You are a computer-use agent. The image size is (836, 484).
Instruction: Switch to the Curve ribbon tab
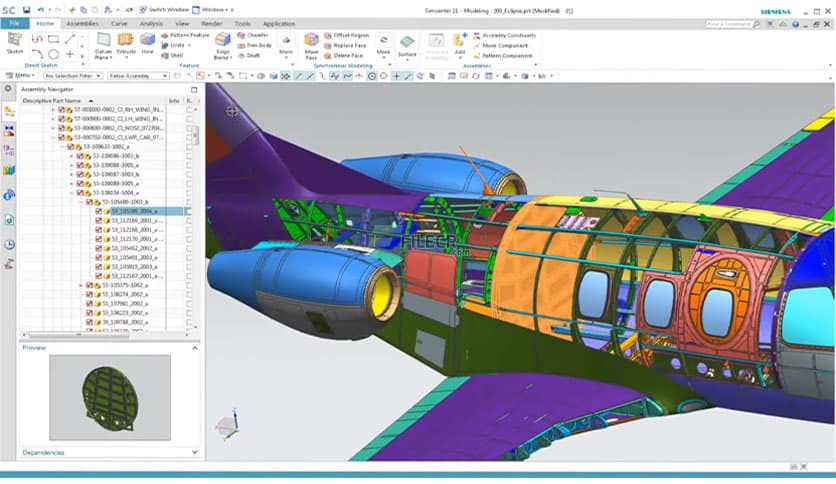[x=119, y=23]
